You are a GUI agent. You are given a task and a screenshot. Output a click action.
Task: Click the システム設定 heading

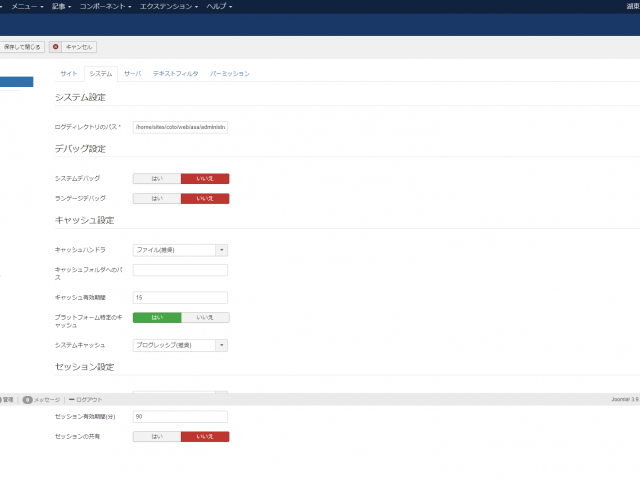[80, 98]
